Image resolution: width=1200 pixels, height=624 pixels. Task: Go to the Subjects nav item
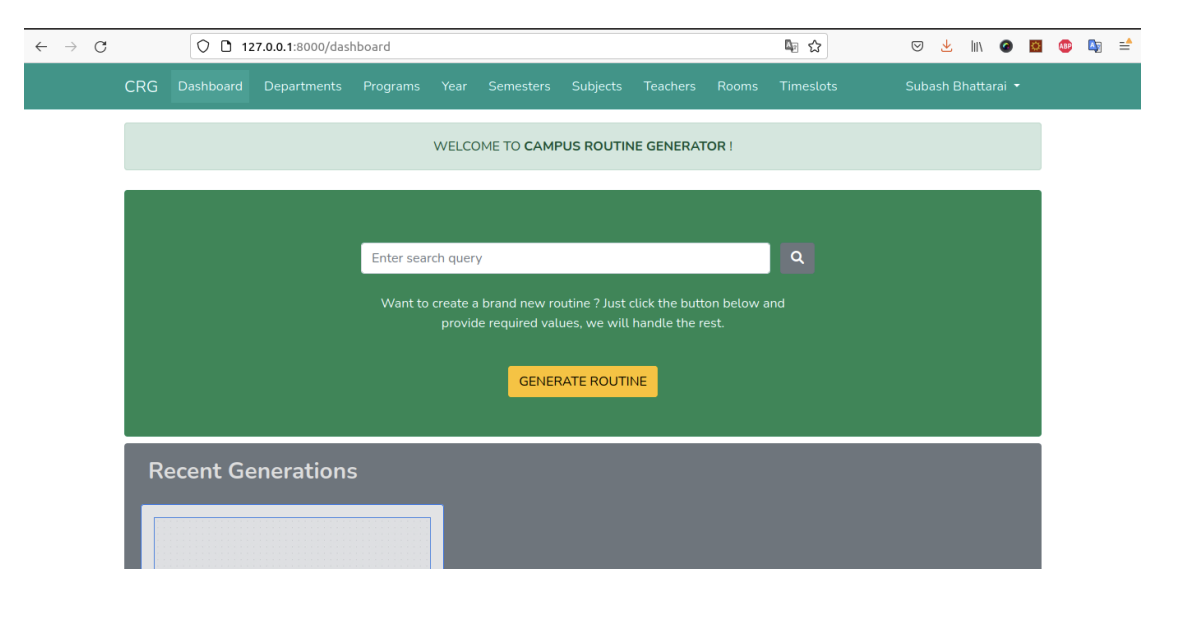point(597,86)
